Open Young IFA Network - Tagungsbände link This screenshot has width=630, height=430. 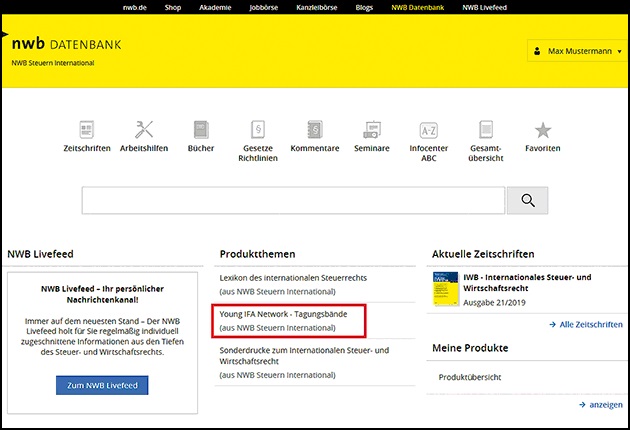click(284, 314)
